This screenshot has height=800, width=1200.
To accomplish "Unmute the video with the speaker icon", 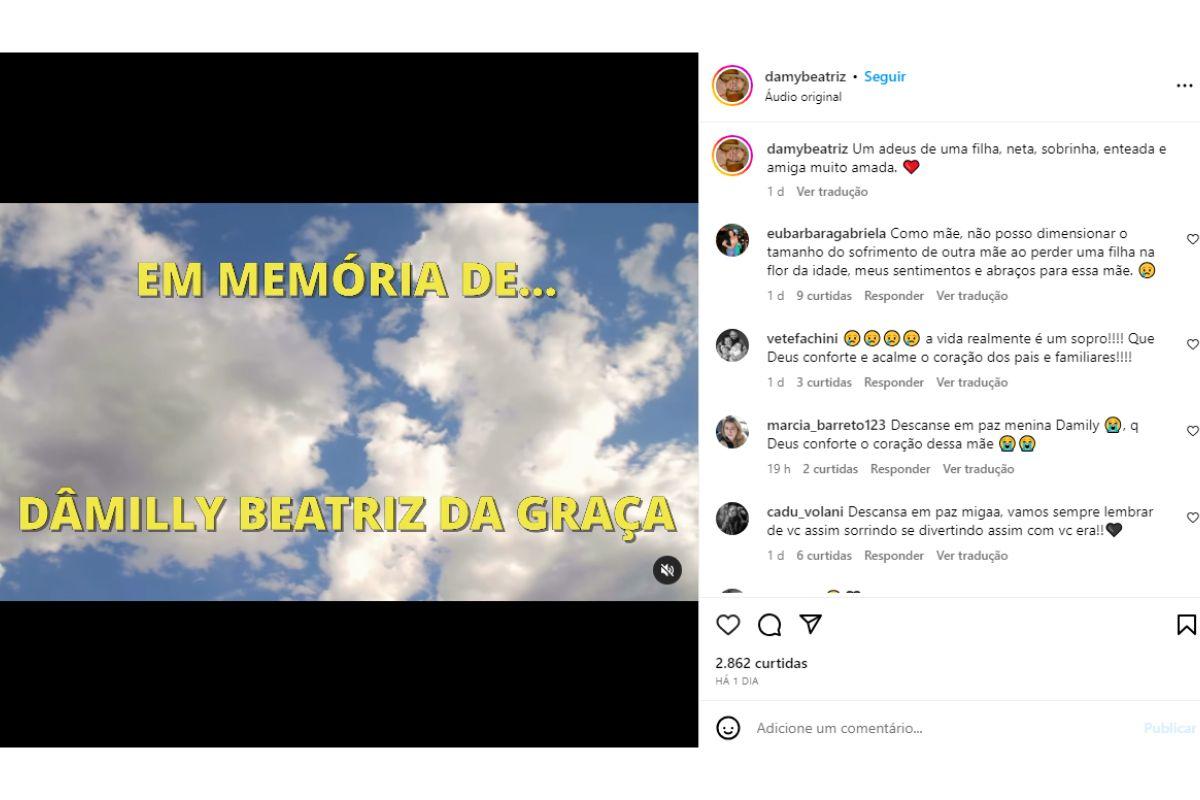I will (x=667, y=570).
